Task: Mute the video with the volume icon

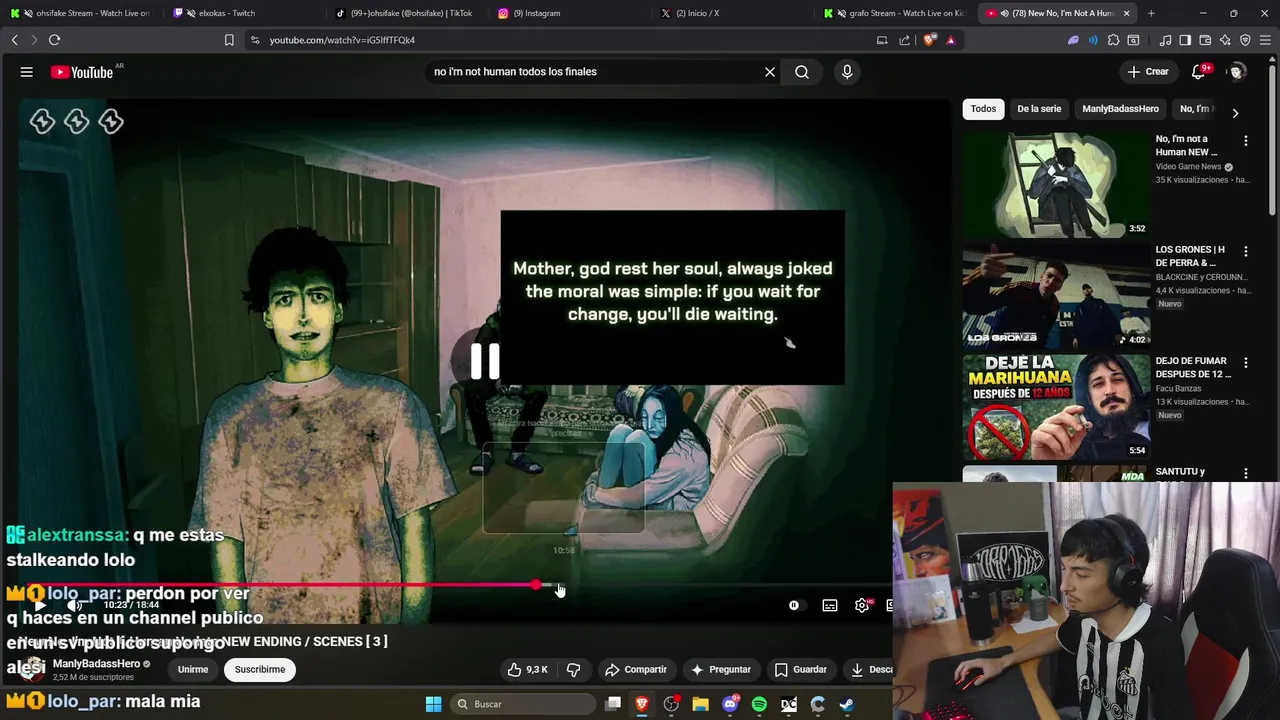Action: tap(74, 605)
